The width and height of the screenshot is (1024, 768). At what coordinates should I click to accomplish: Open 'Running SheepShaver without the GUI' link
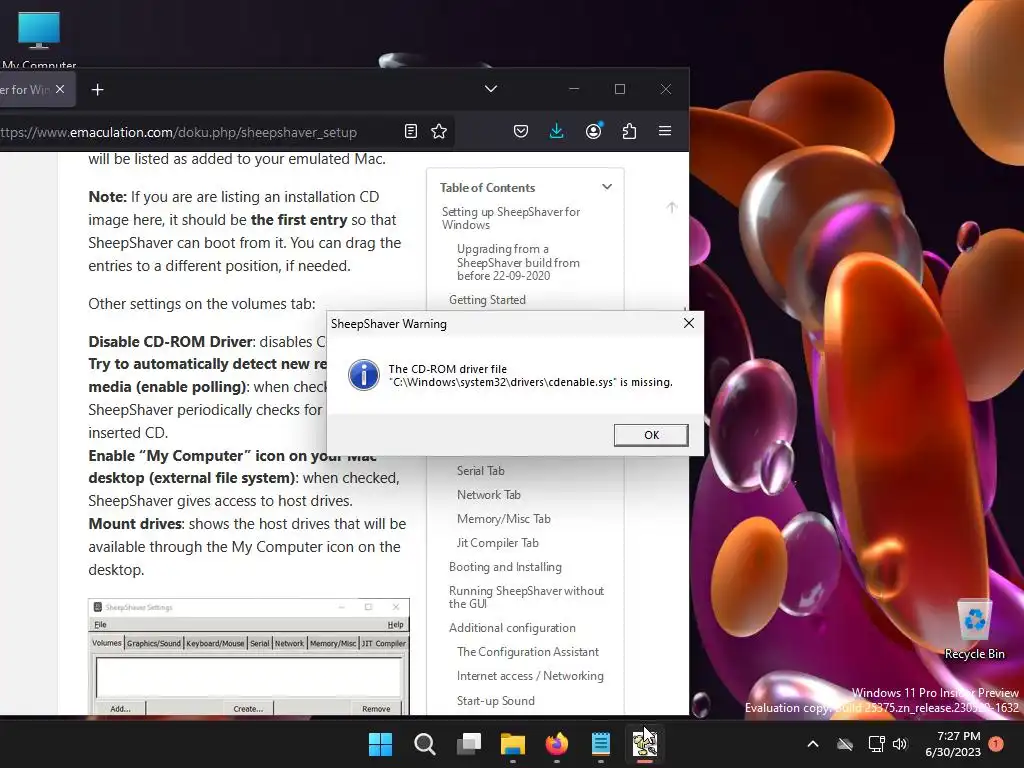pos(526,597)
